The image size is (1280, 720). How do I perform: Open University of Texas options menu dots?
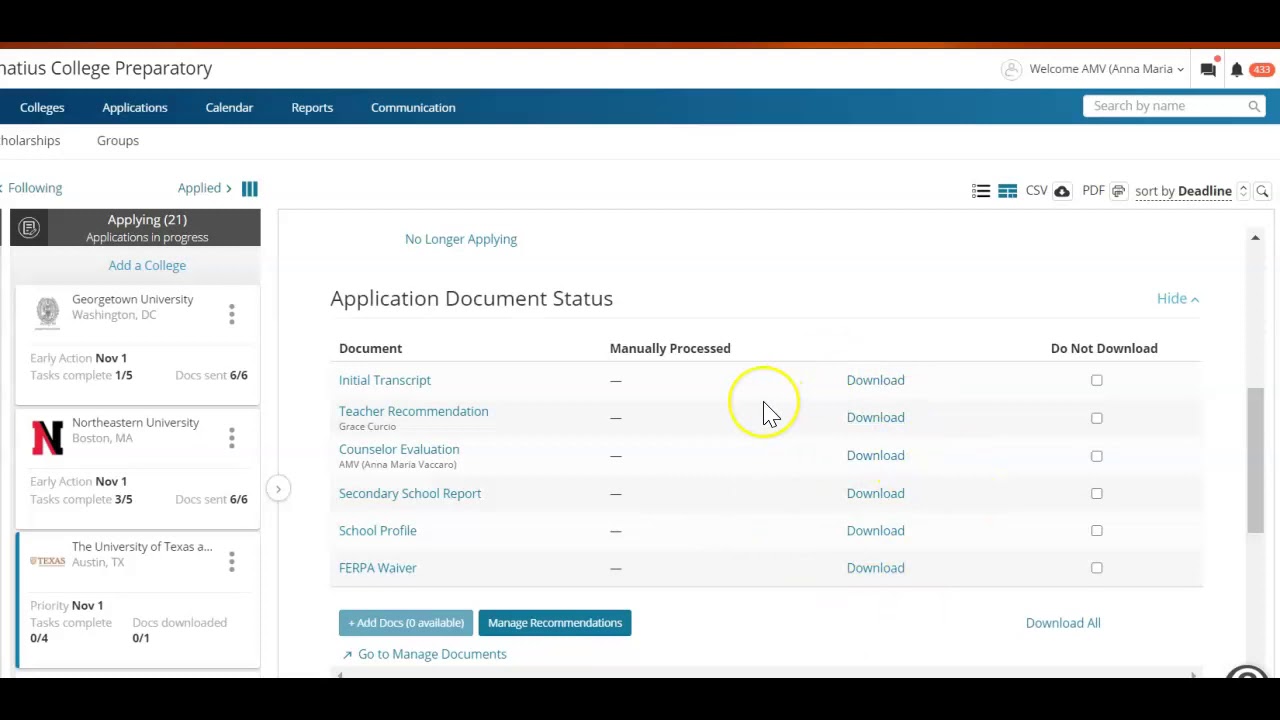pos(231,562)
